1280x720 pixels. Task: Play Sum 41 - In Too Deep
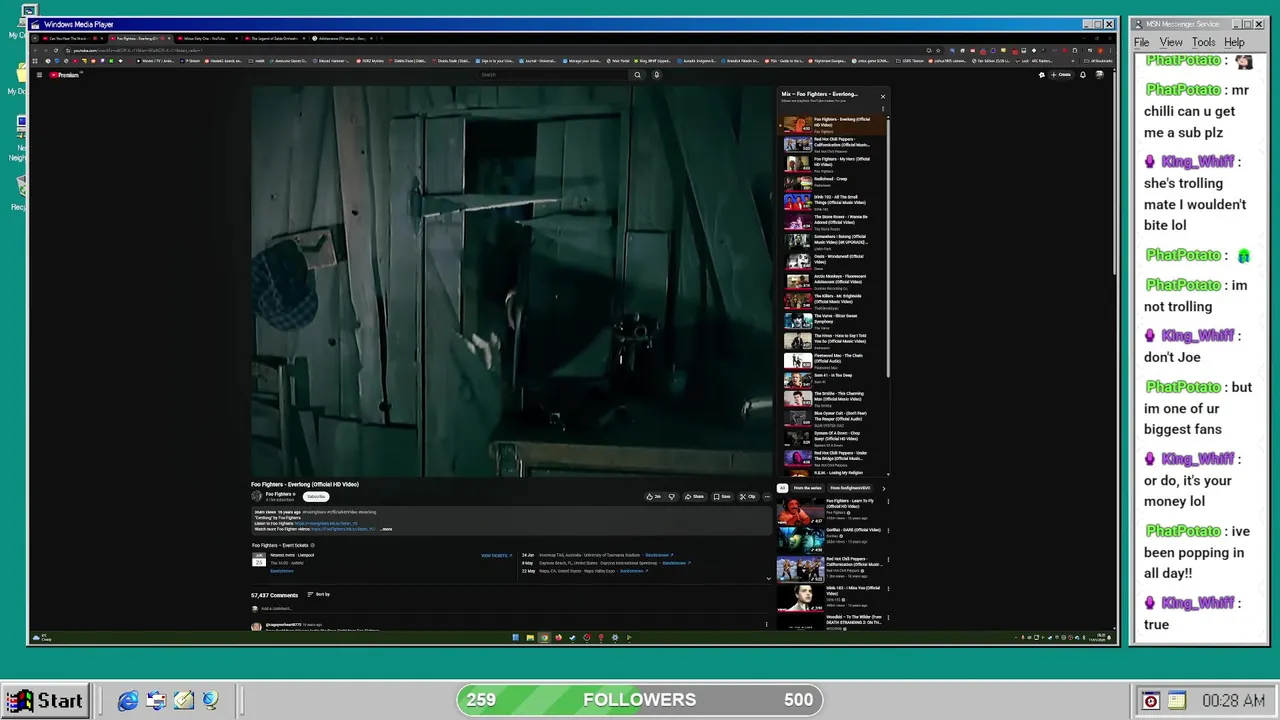click(x=832, y=379)
